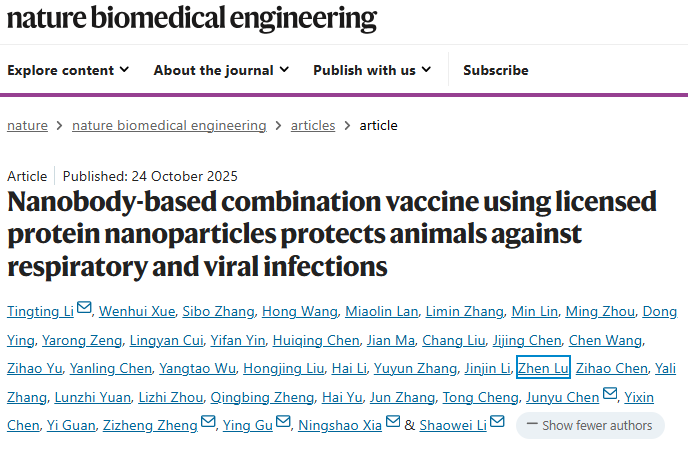Screen dimensions: 688x454
Task: Click the envelope icon beside Ying Gu
Action: click(x=281, y=424)
